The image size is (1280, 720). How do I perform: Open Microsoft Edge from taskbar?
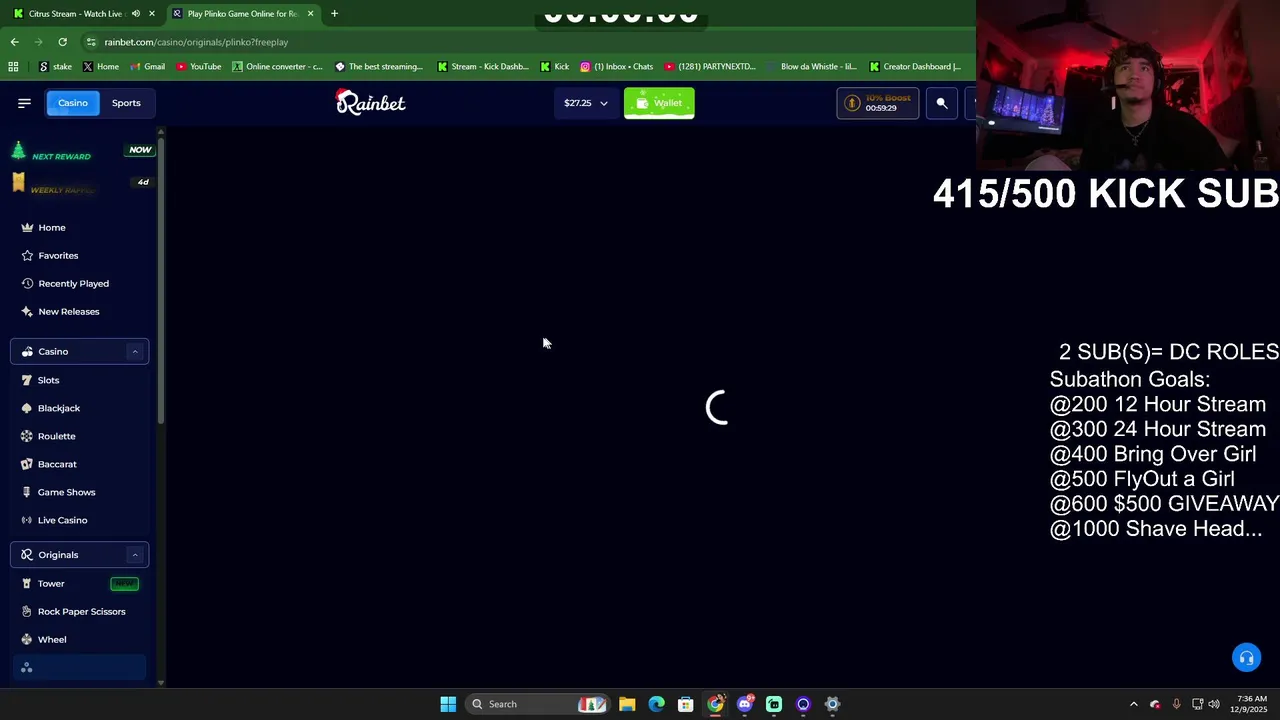coord(656,704)
